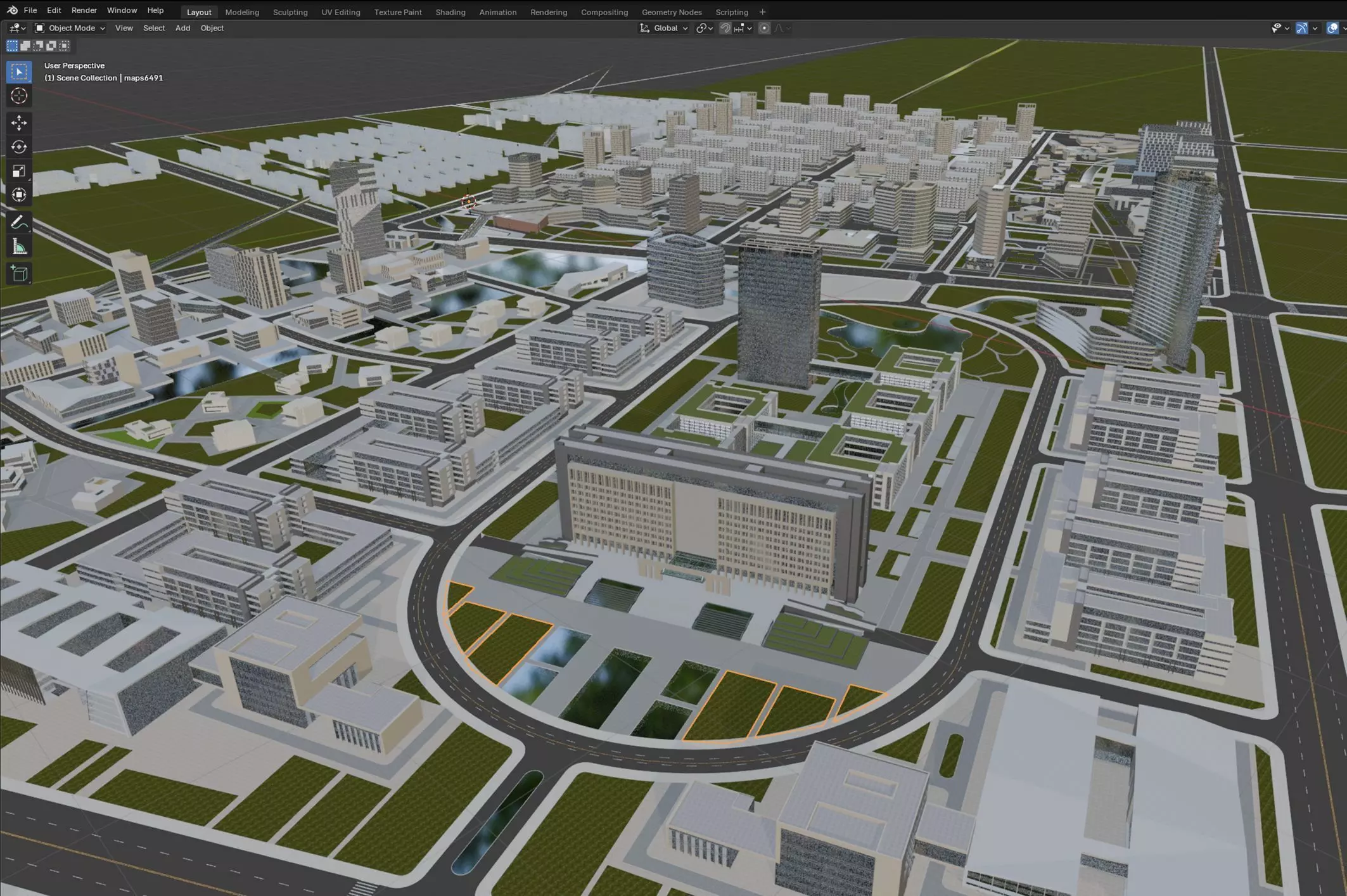Select the Select Box tool

[x=19, y=72]
